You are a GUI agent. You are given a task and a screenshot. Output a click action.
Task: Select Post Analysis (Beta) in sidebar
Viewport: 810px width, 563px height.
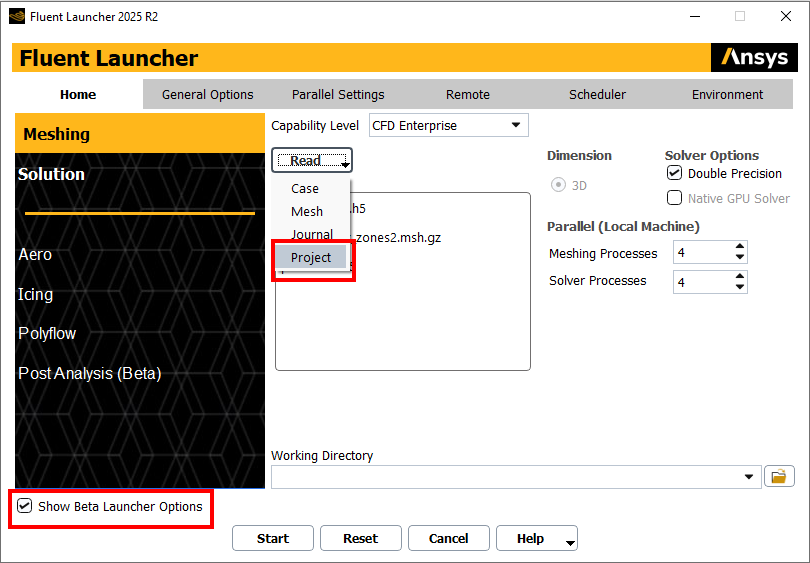tap(90, 373)
